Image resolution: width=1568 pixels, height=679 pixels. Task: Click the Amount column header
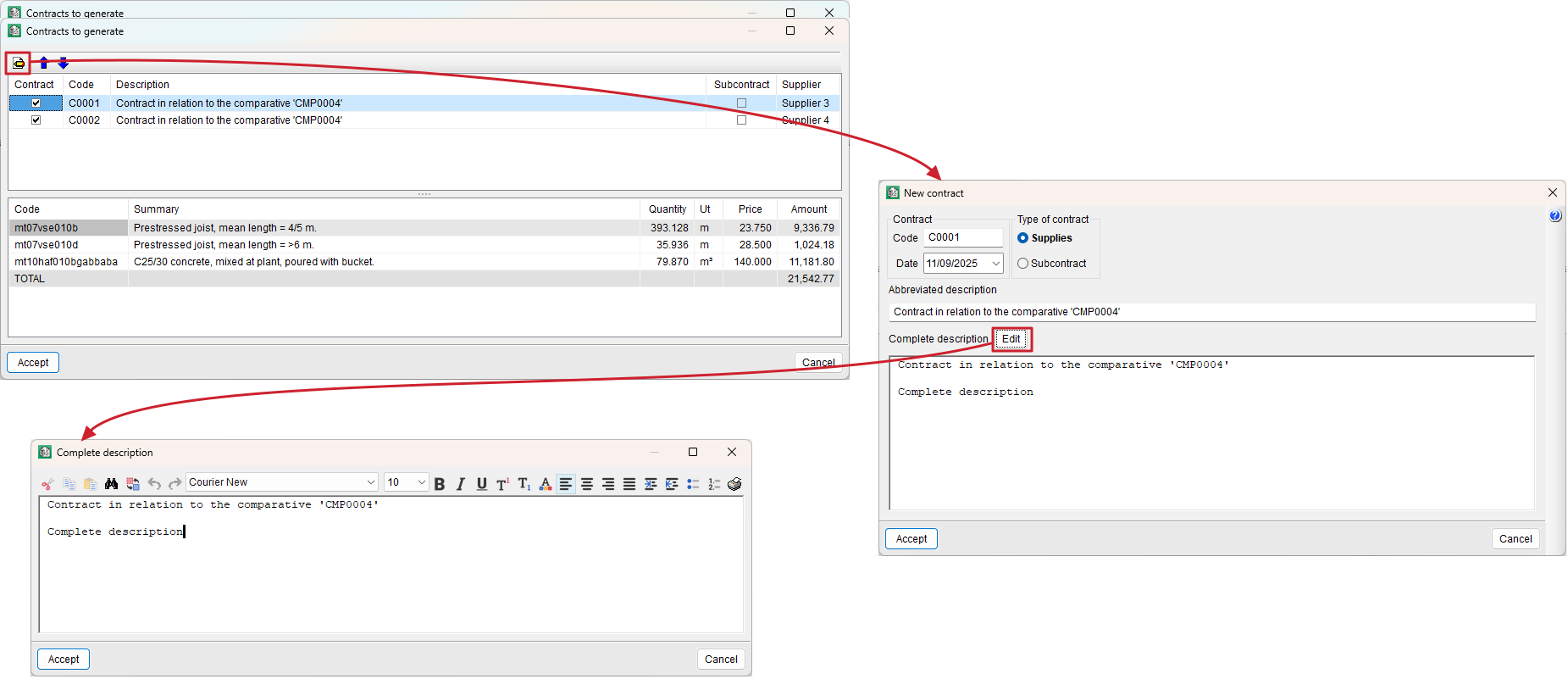click(x=809, y=209)
